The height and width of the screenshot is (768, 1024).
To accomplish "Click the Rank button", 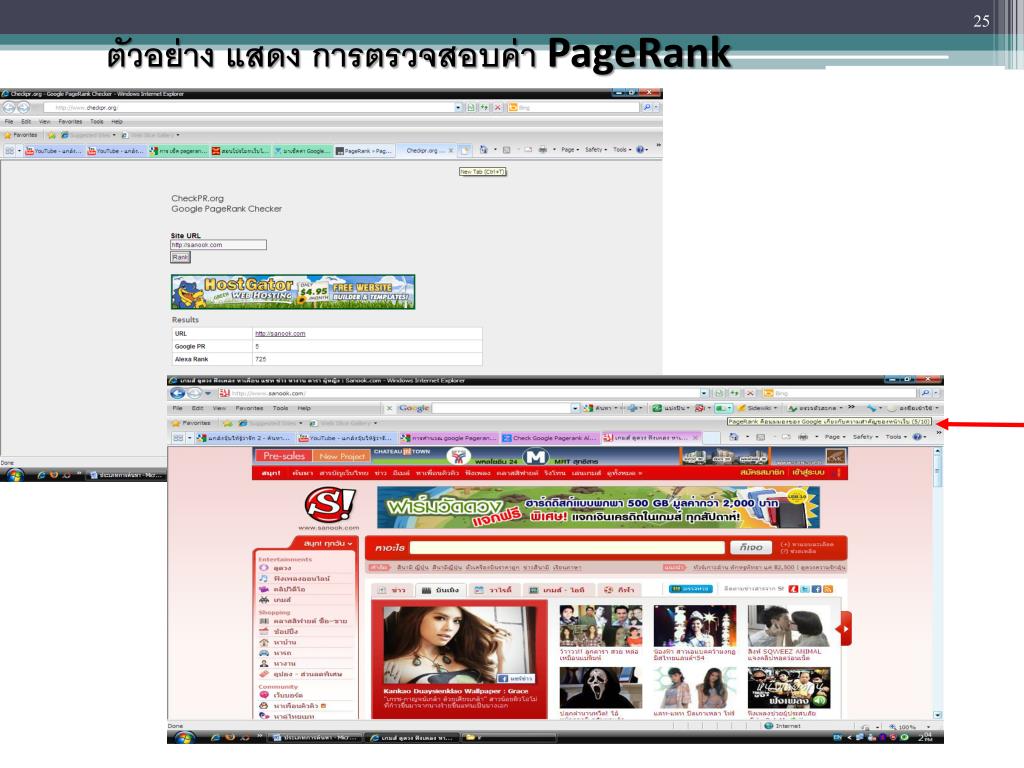I will pos(180,257).
